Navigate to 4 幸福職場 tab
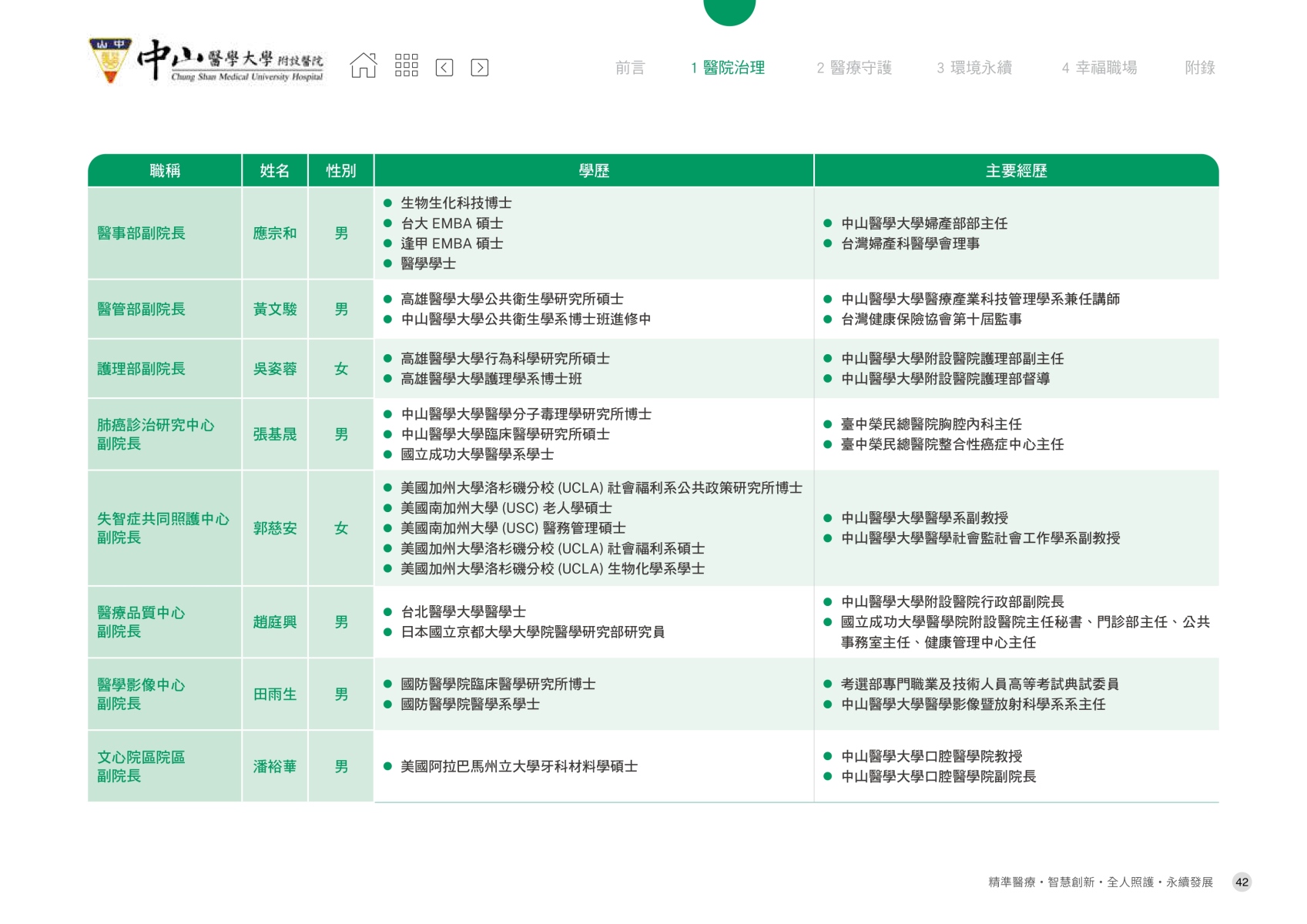 pos(1099,68)
